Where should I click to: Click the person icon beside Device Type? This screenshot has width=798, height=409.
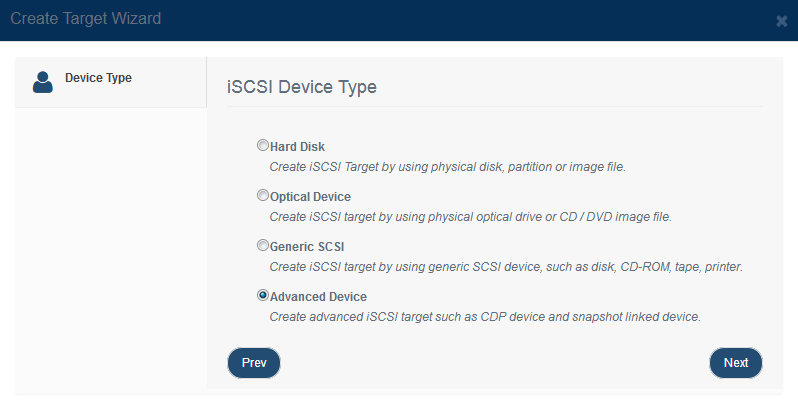pyautogui.click(x=43, y=81)
